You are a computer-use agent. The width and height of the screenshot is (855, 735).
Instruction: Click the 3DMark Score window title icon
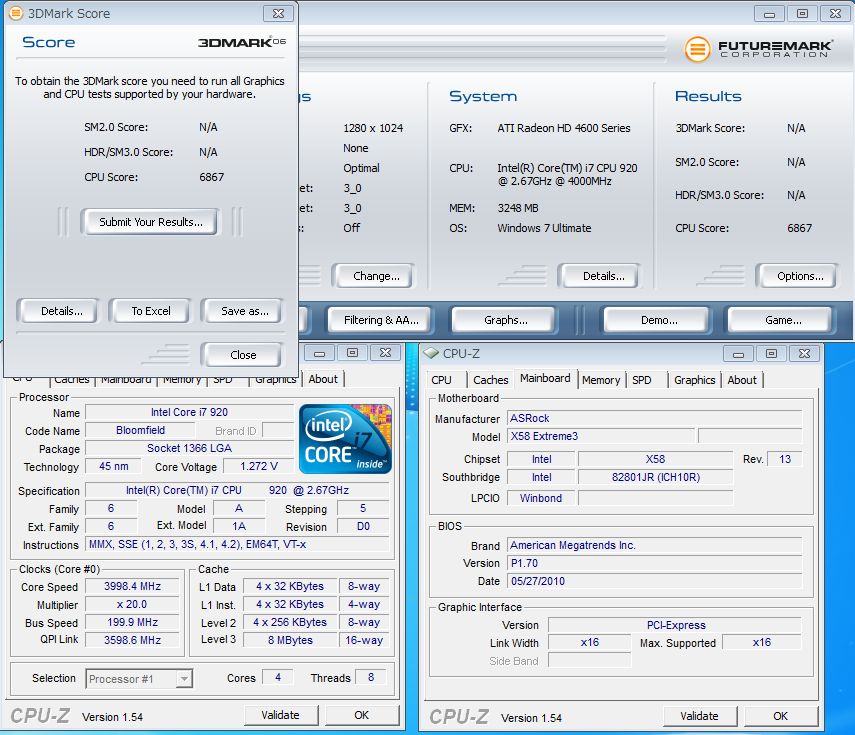(15, 14)
